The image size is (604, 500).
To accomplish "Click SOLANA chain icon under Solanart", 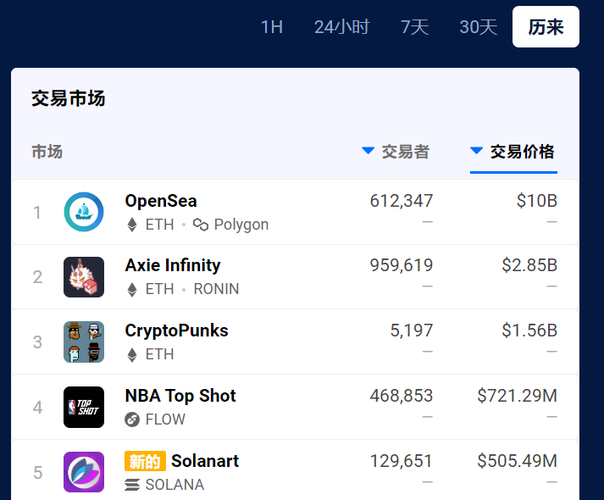I will click(x=132, y=485).
